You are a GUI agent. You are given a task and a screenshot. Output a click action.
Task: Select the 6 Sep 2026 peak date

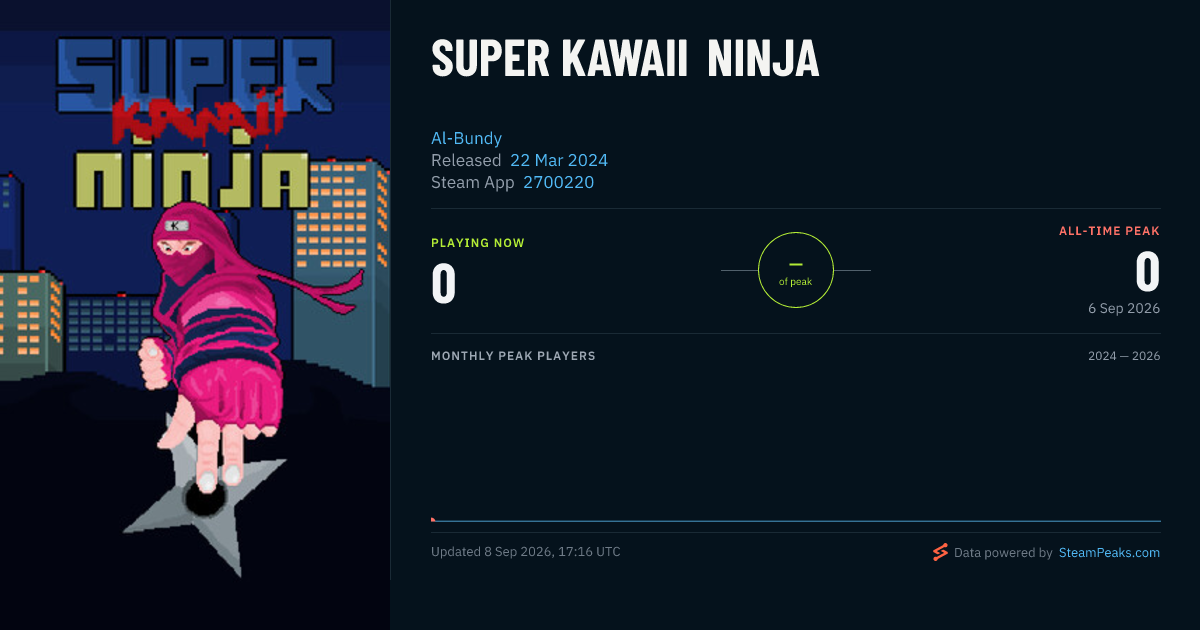click(1124, 308)
